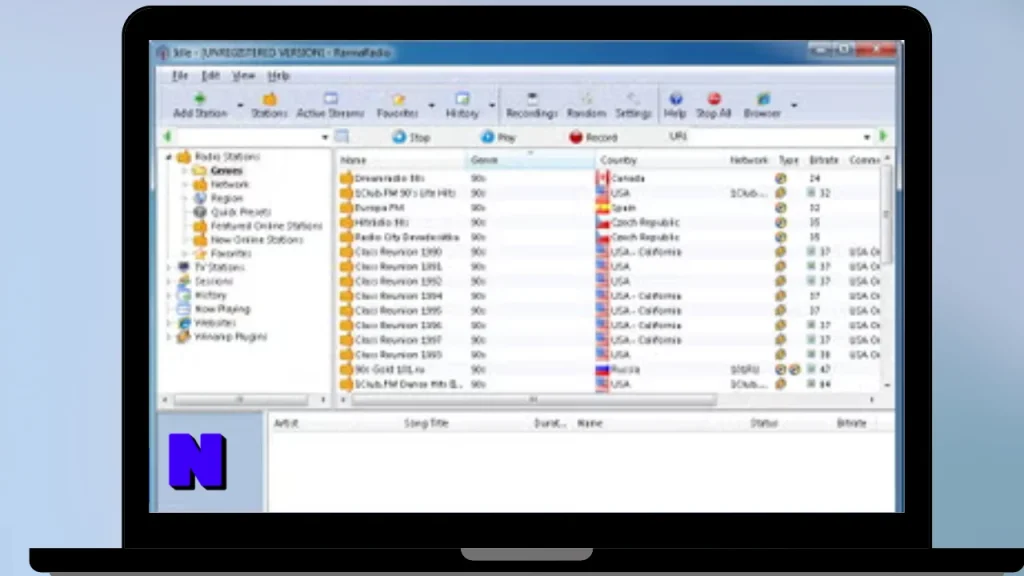The width and height of the screenshot is (1024, 576).
Task: Click the Add Station toolbar icon
Action: 200,105
